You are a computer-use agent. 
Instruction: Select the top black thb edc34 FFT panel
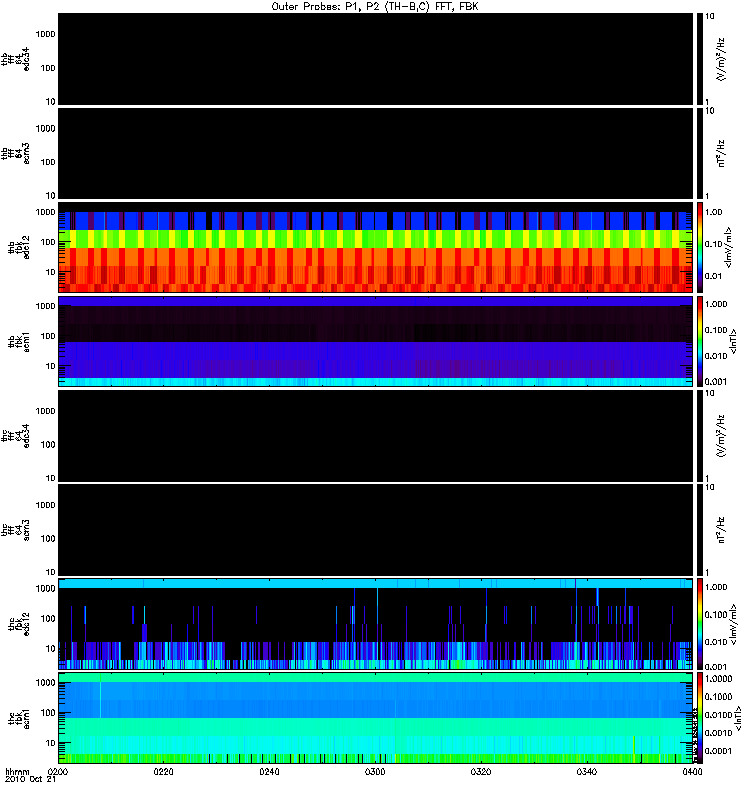tap(375, 59)
